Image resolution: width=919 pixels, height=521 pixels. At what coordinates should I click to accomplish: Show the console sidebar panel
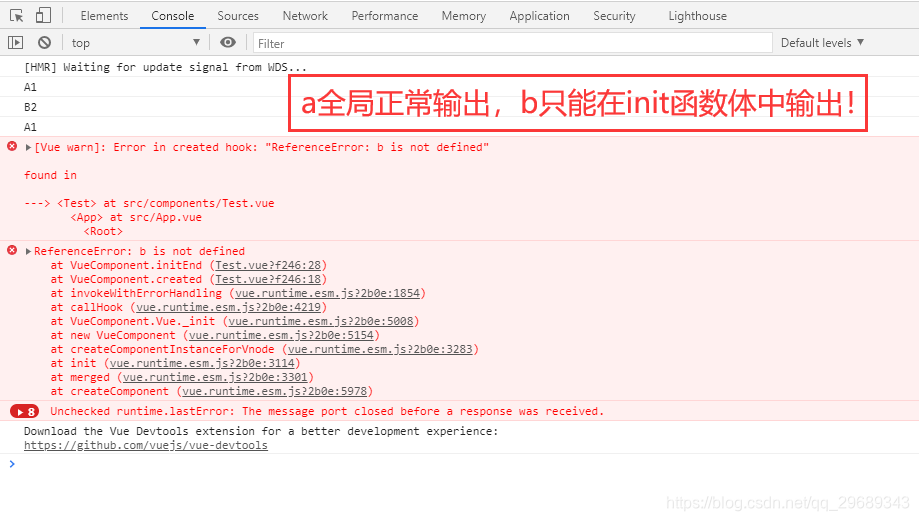tap(15, 43)
